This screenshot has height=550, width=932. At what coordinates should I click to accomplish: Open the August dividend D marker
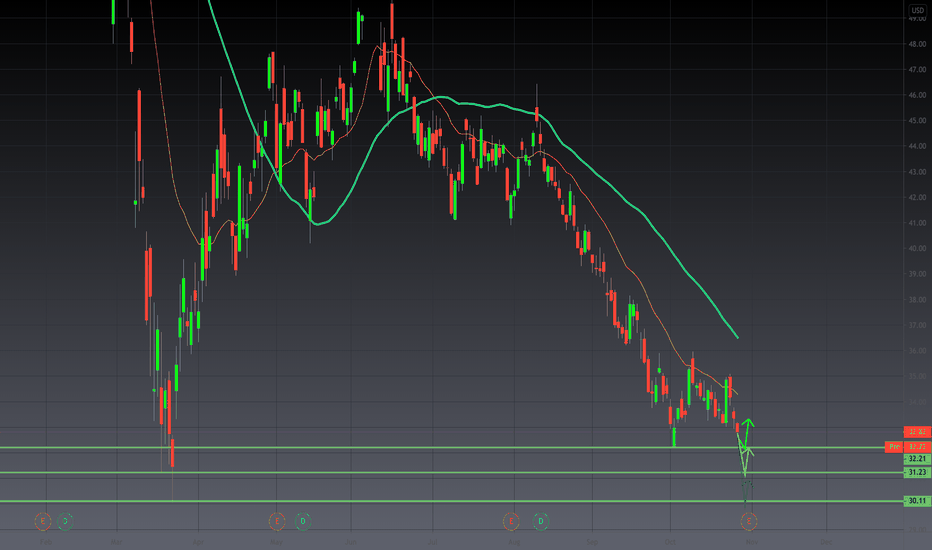point(540,521)
